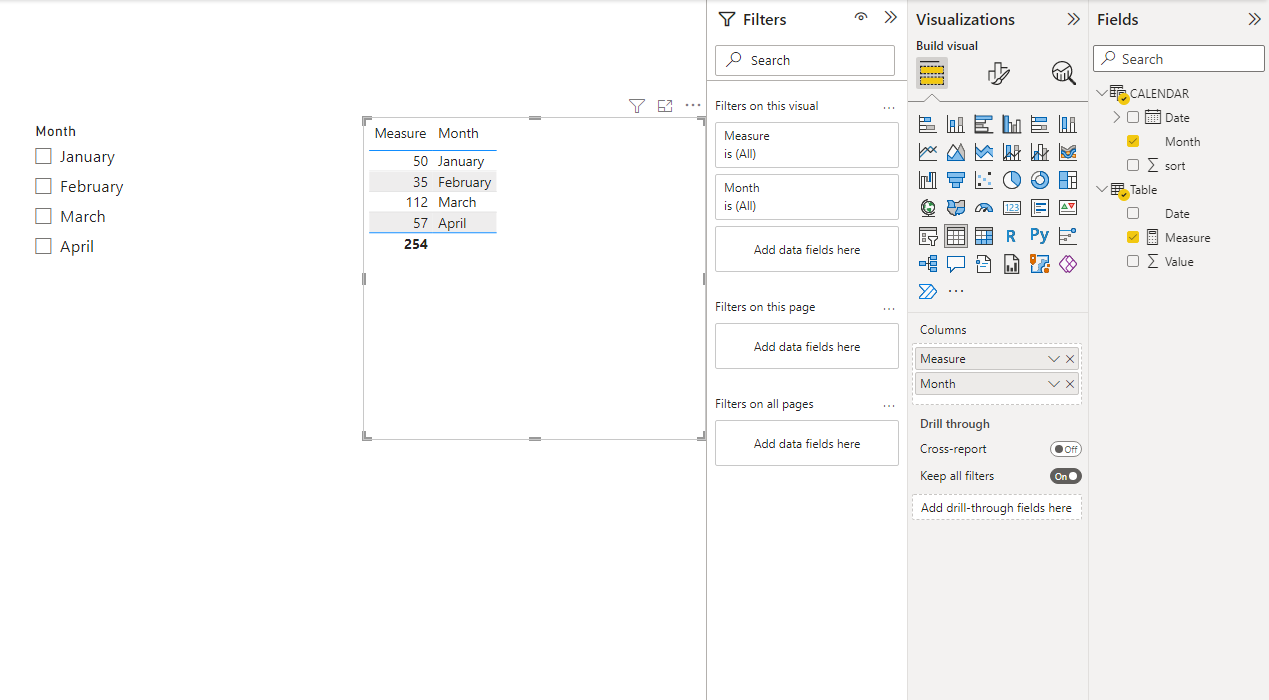The height and width of the screenshot is (700, 1269).
Task: Remove Month from Columns well
Action: point(1070,384)
